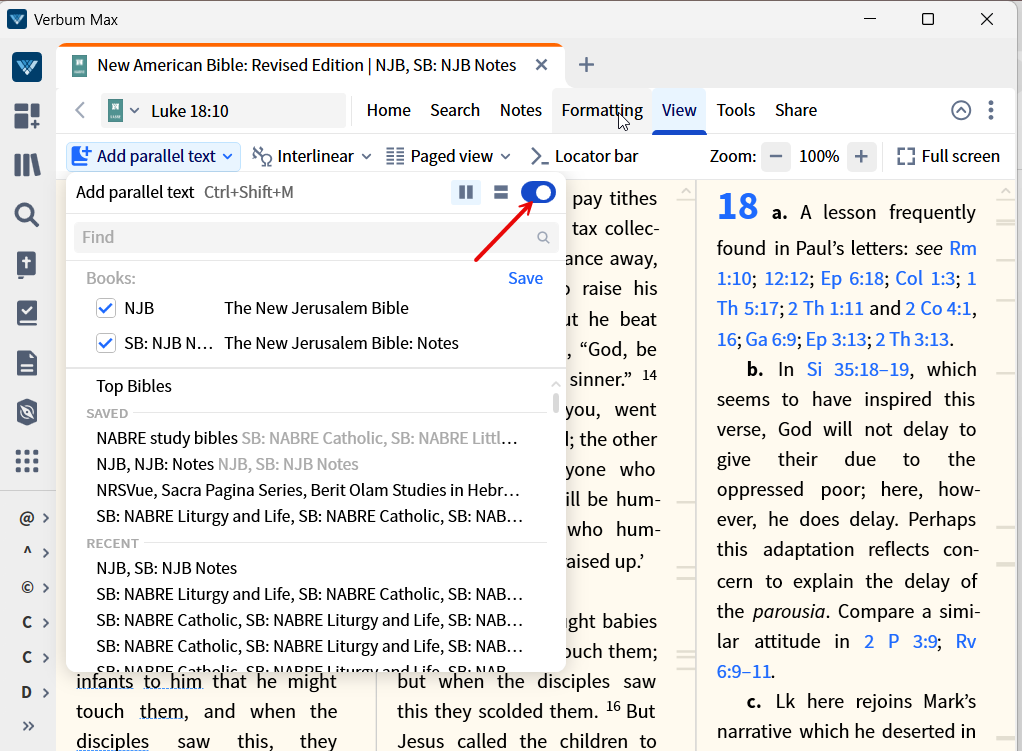Image resolution: width=1022 pixels, height=751 pixels.
Task: Click the Full screen icon
Action: click(x=906, y=157)
